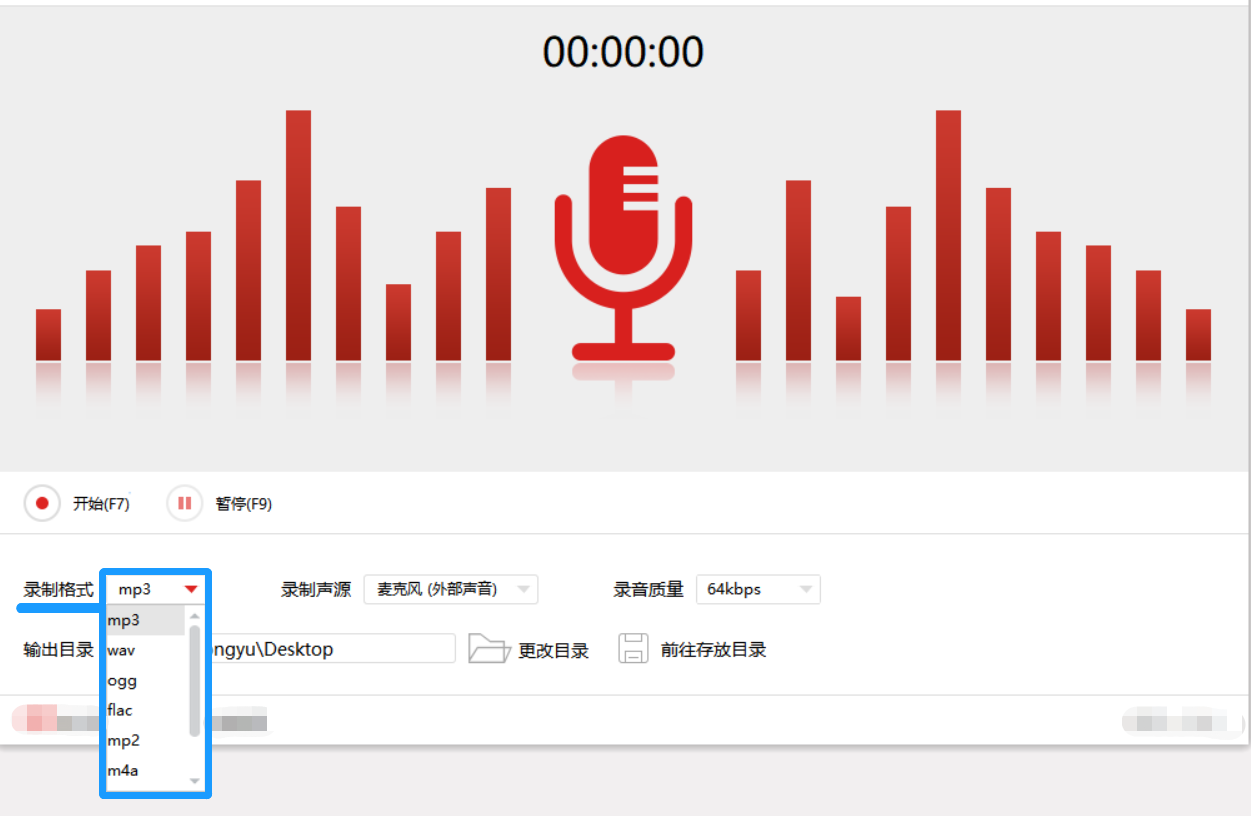1251x816 pixels.
Task: Select flac as recording format
Action: tap(120, 710)
